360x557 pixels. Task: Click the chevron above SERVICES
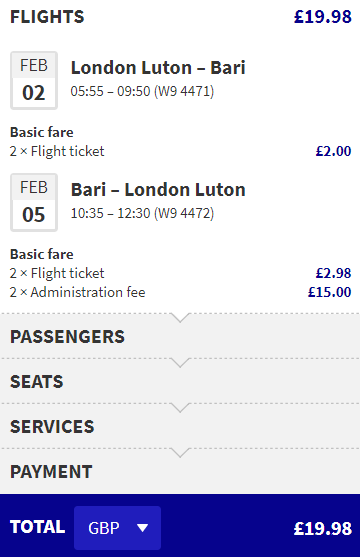pyautogui.click(x=180, y=407)
